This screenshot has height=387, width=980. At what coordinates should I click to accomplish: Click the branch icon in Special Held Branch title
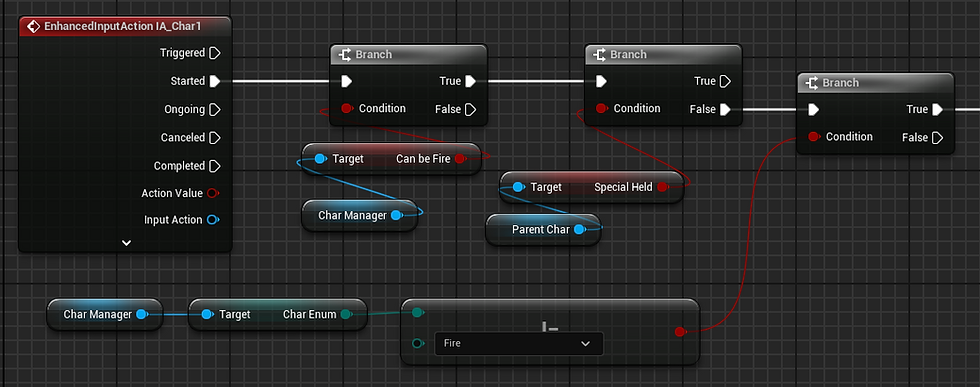click(x=599, y=55)
